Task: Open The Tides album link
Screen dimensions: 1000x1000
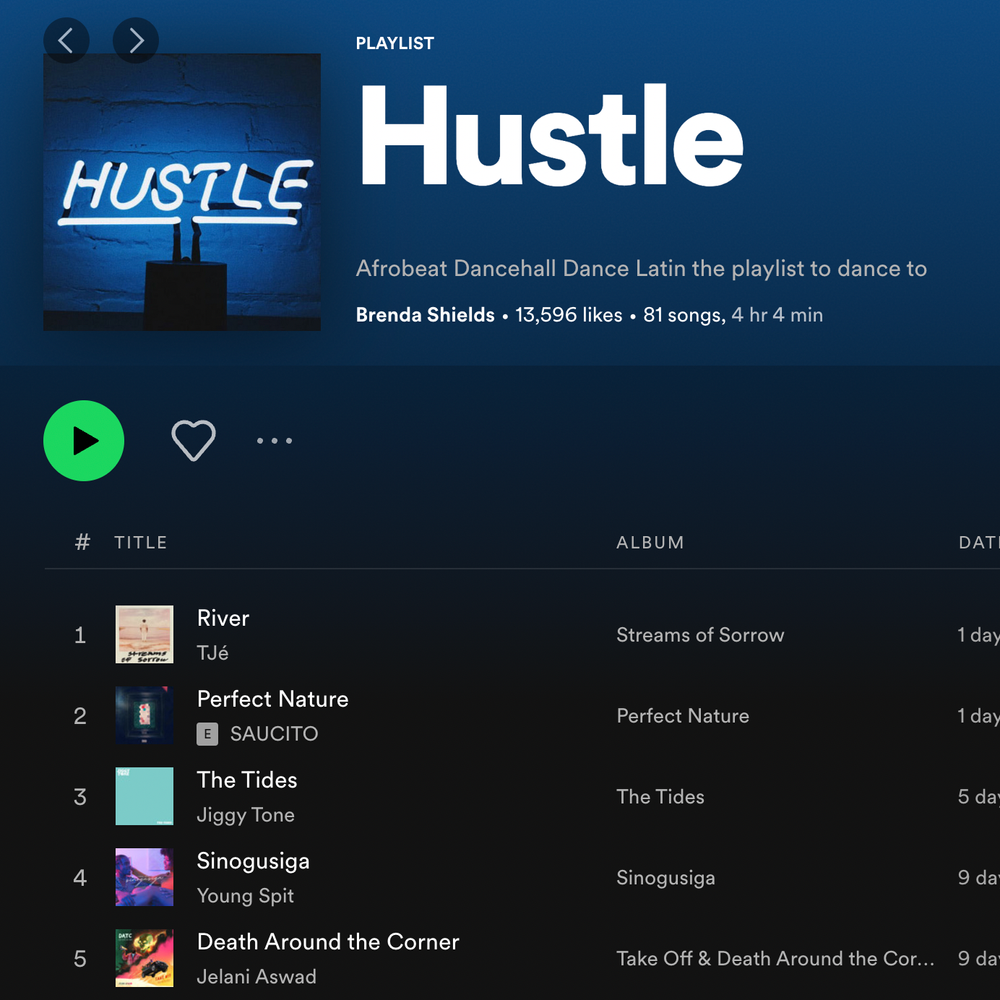Action: click(660, 797)
